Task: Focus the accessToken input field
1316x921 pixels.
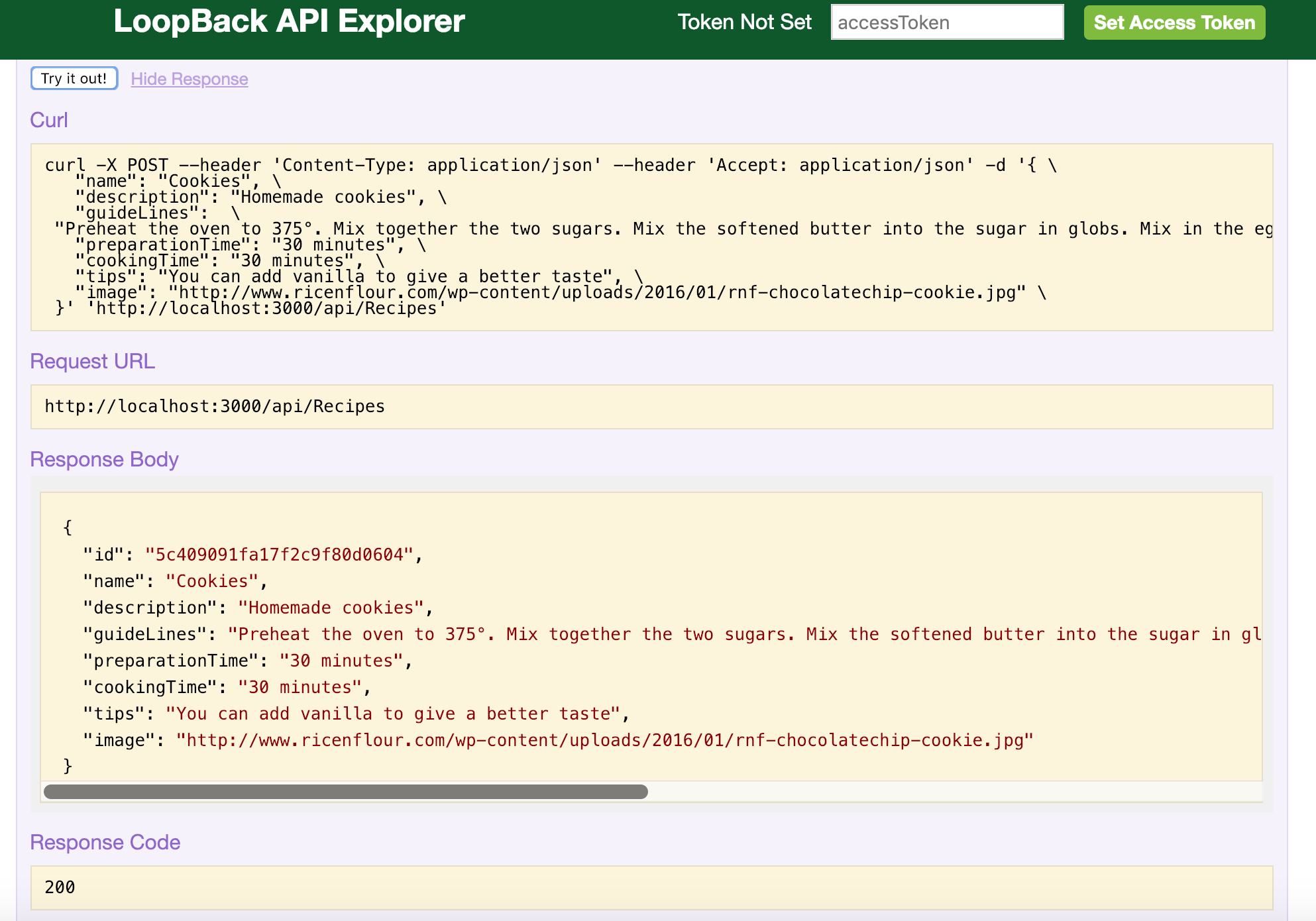Action: (947, 23)
